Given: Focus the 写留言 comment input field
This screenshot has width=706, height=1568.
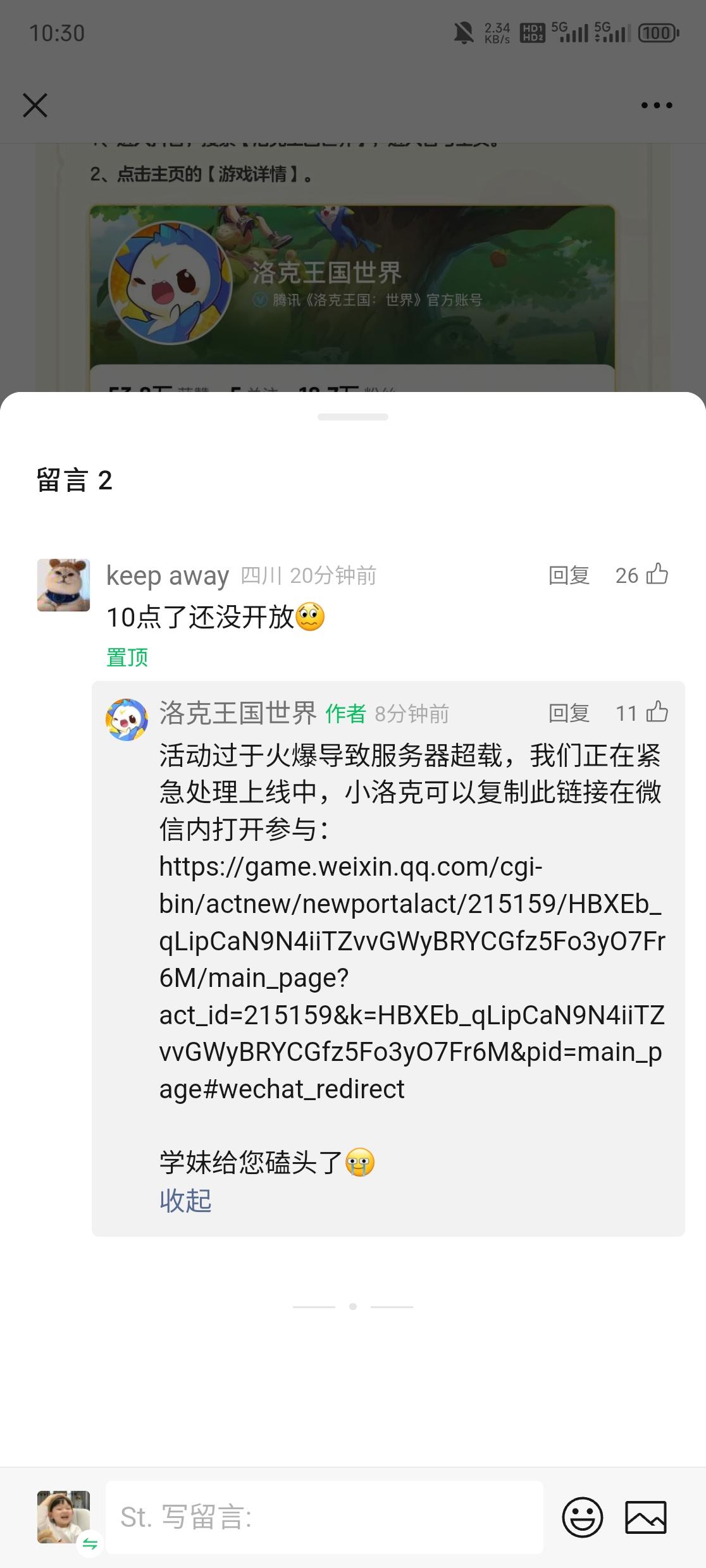Looking at the screenshot, I should pyautogui.click(x=324, y=1517).
